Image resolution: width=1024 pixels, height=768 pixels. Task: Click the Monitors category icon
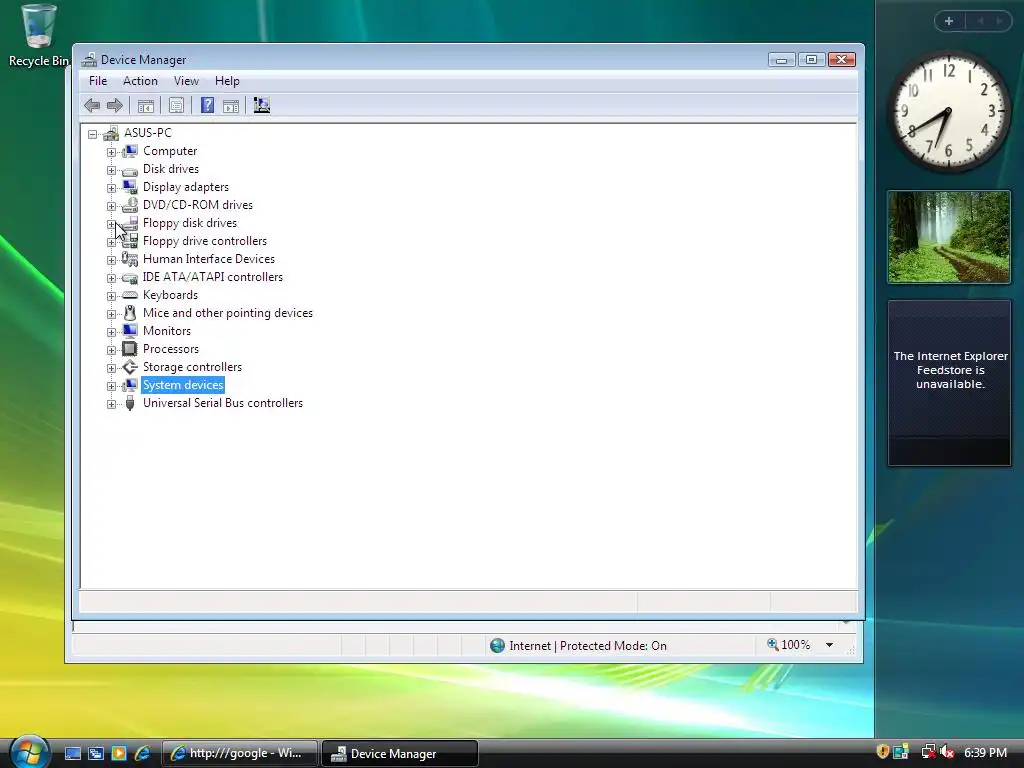[x=130, y=331]
